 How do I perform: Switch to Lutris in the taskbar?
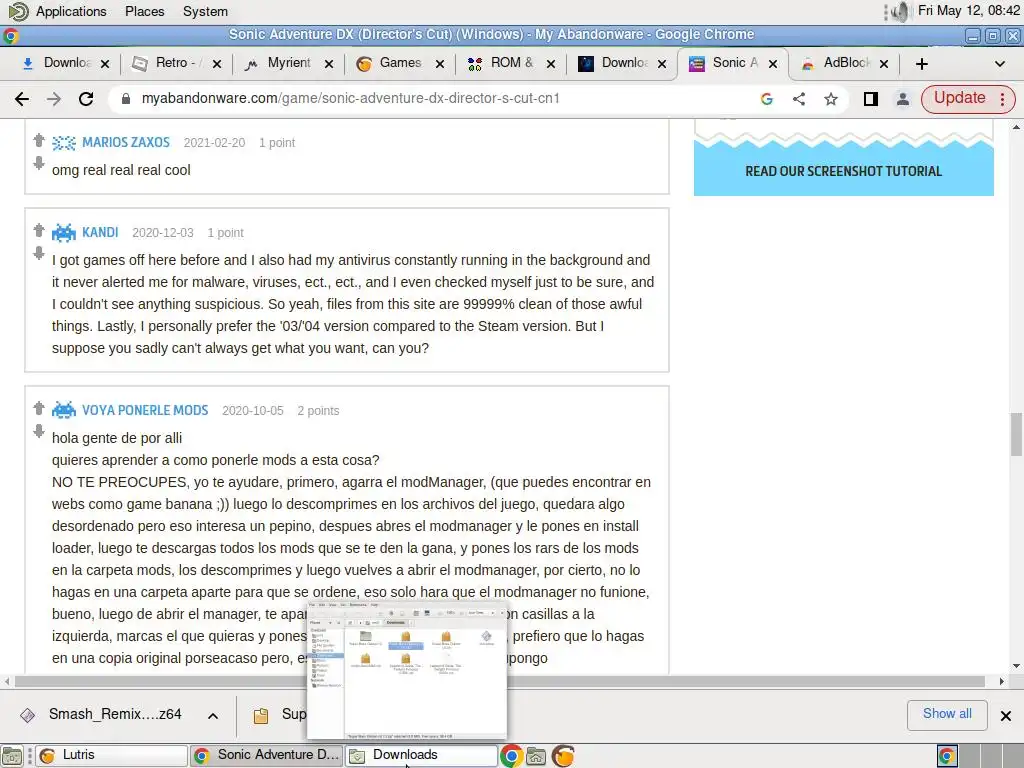click(x=111, y=756)
